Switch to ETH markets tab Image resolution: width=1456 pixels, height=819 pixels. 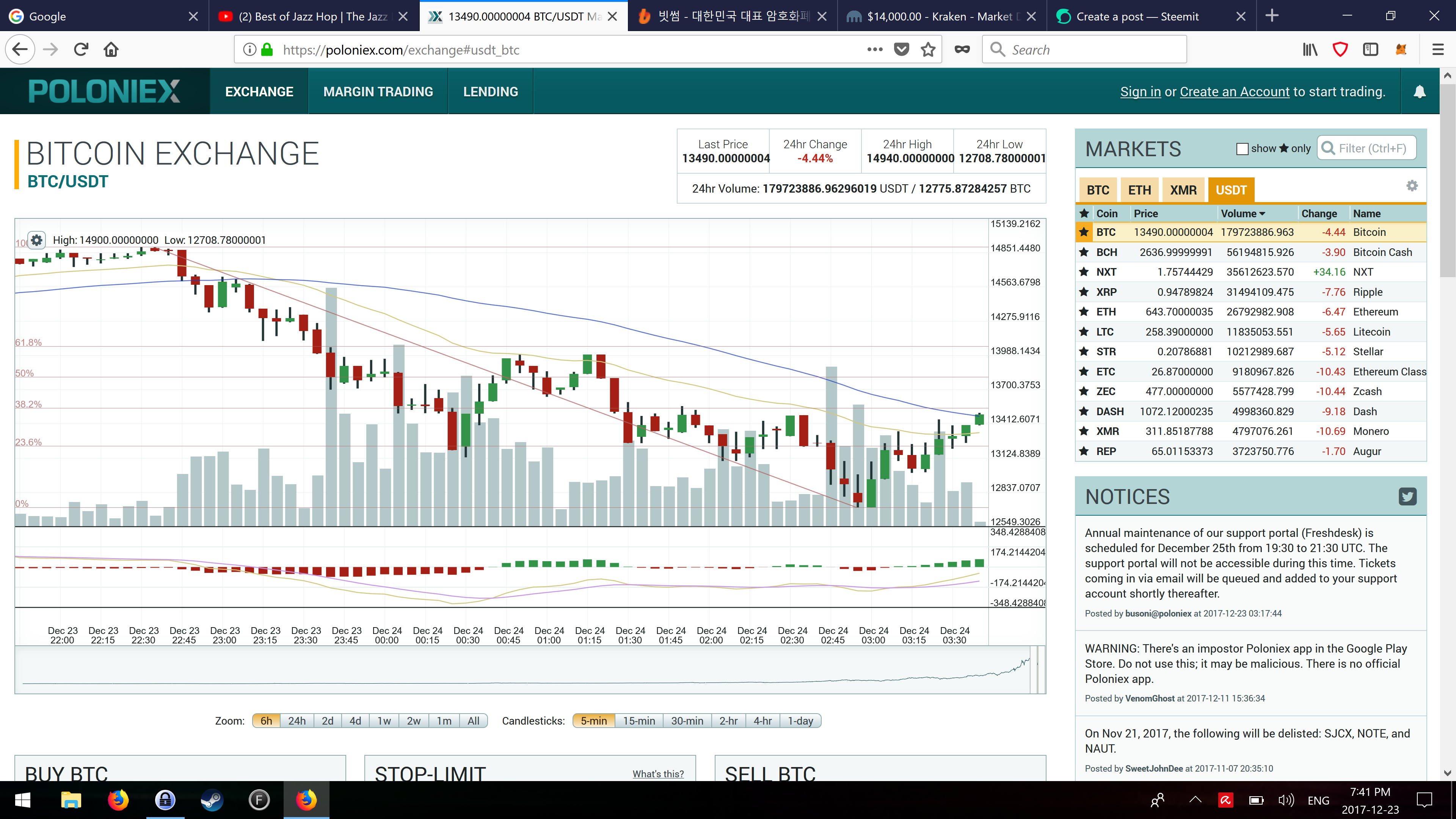[x=1139, y=190]
